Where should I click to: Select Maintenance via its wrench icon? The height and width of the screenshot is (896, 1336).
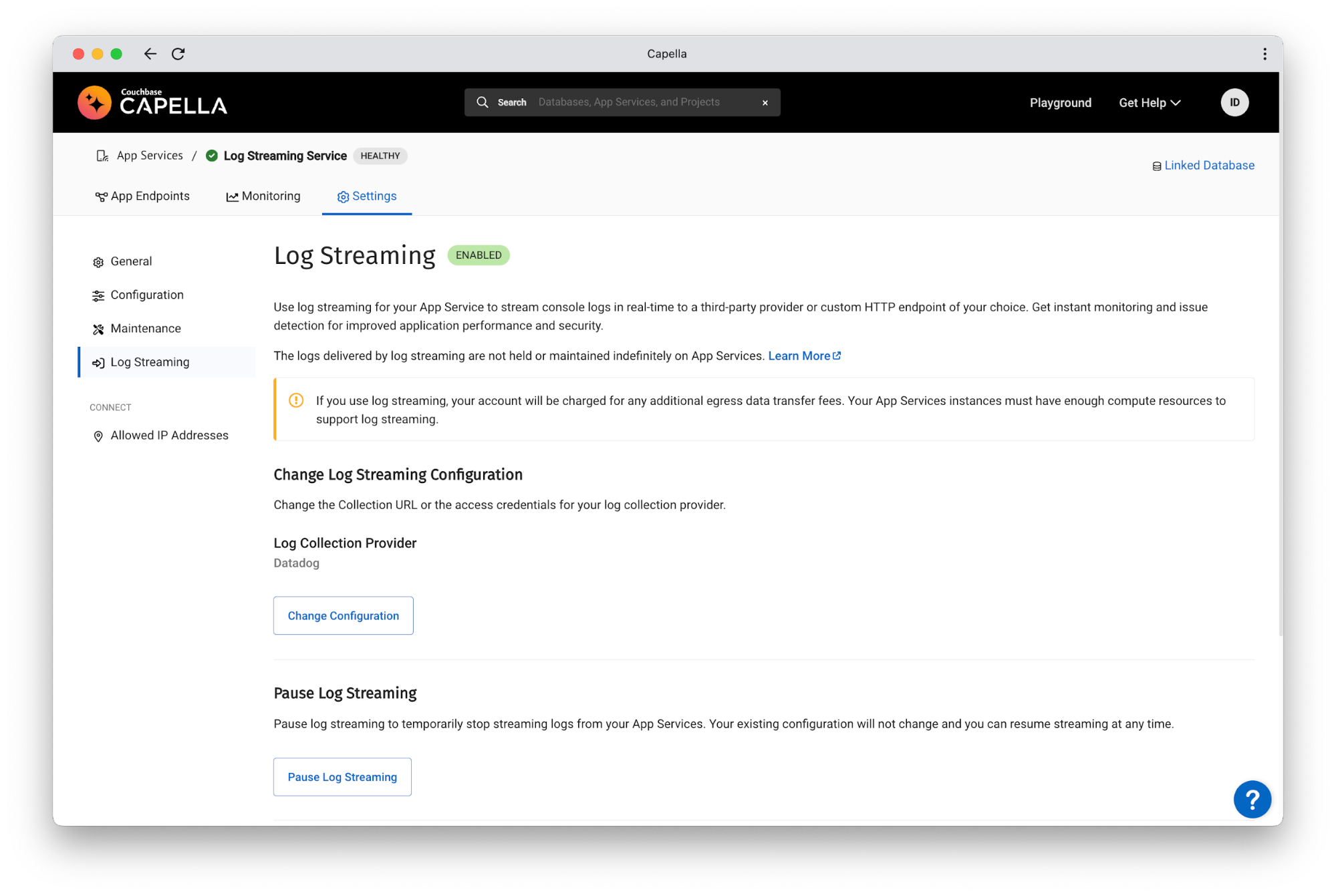98,328
